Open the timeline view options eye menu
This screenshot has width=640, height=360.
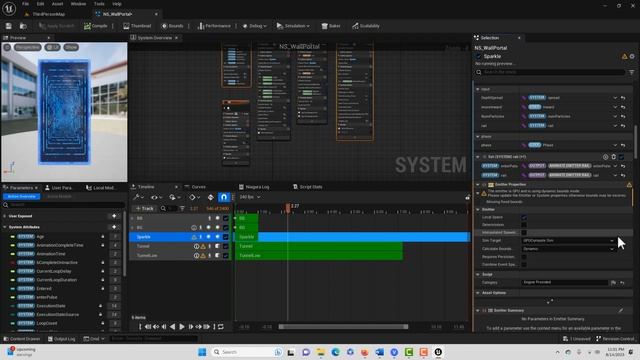coord(156,197)
